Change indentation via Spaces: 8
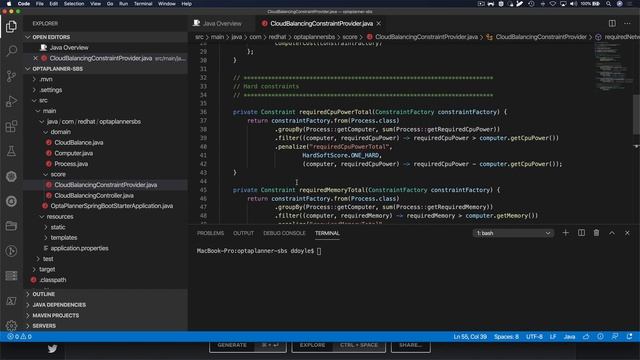The height and width of the screenshot is (360, 640). 506,337
